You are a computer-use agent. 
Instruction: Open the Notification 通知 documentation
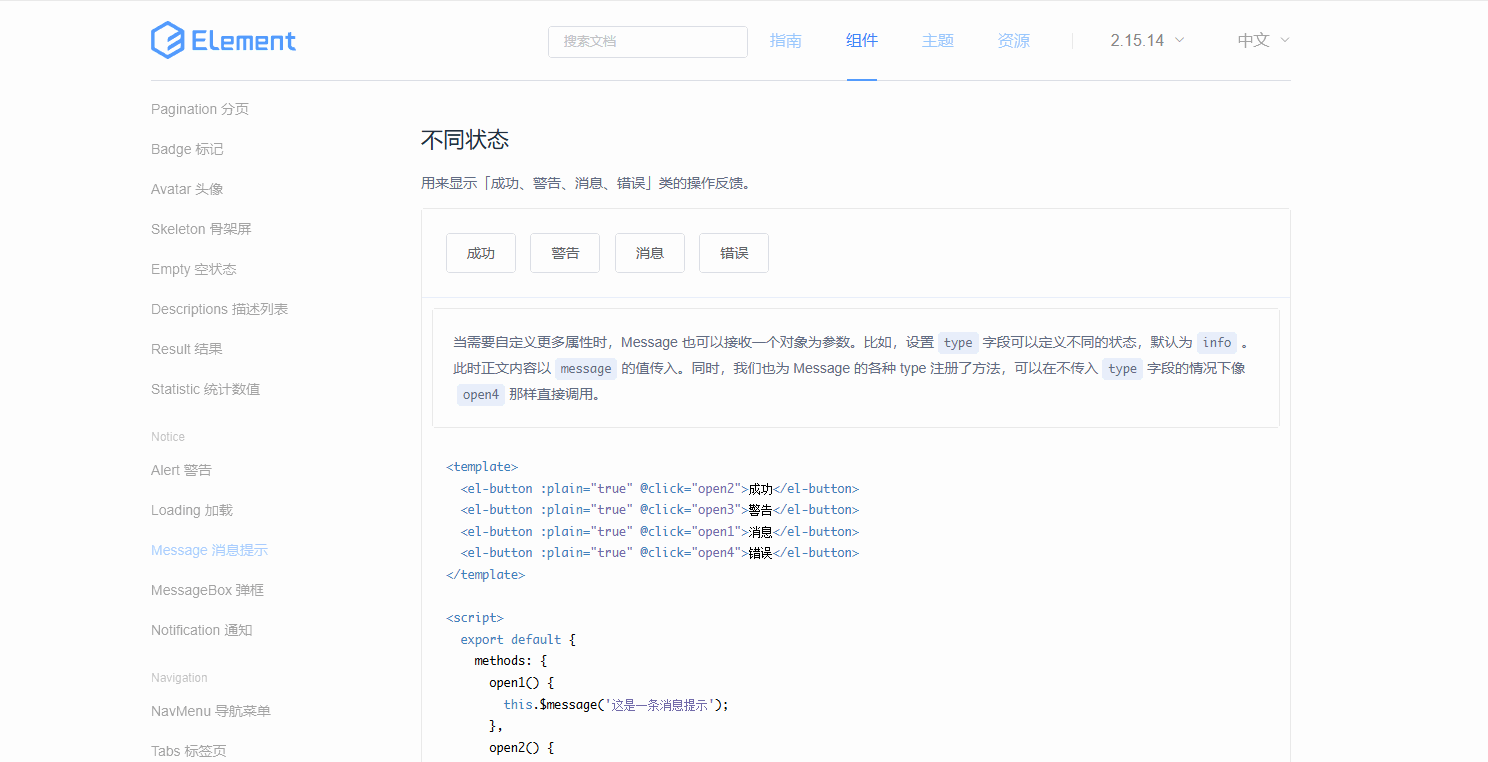point(202,630)
